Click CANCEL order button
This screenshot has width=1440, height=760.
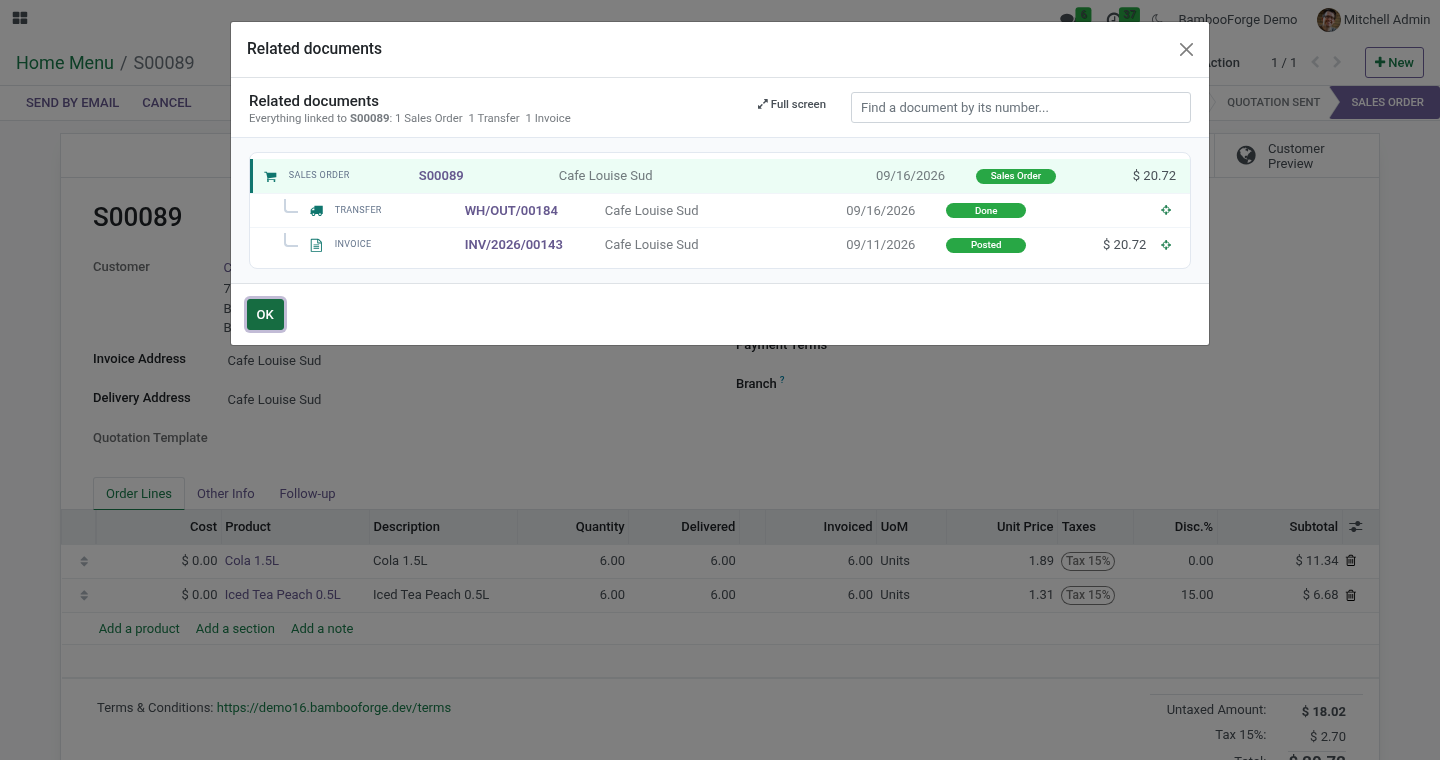(167, 103)
